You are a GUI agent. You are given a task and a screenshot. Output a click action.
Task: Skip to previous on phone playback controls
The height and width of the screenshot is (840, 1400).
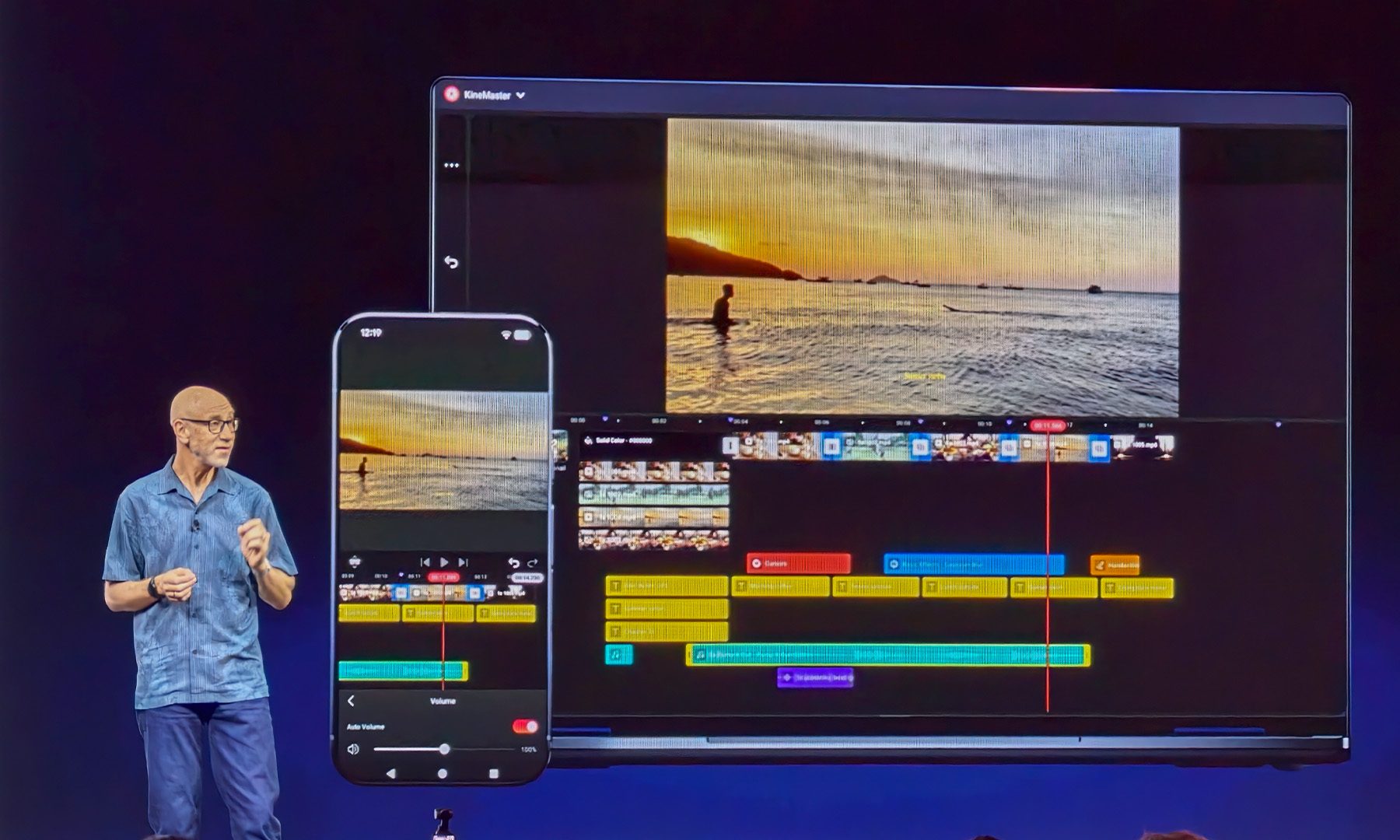pyautogui.click(x=425, y=562)
